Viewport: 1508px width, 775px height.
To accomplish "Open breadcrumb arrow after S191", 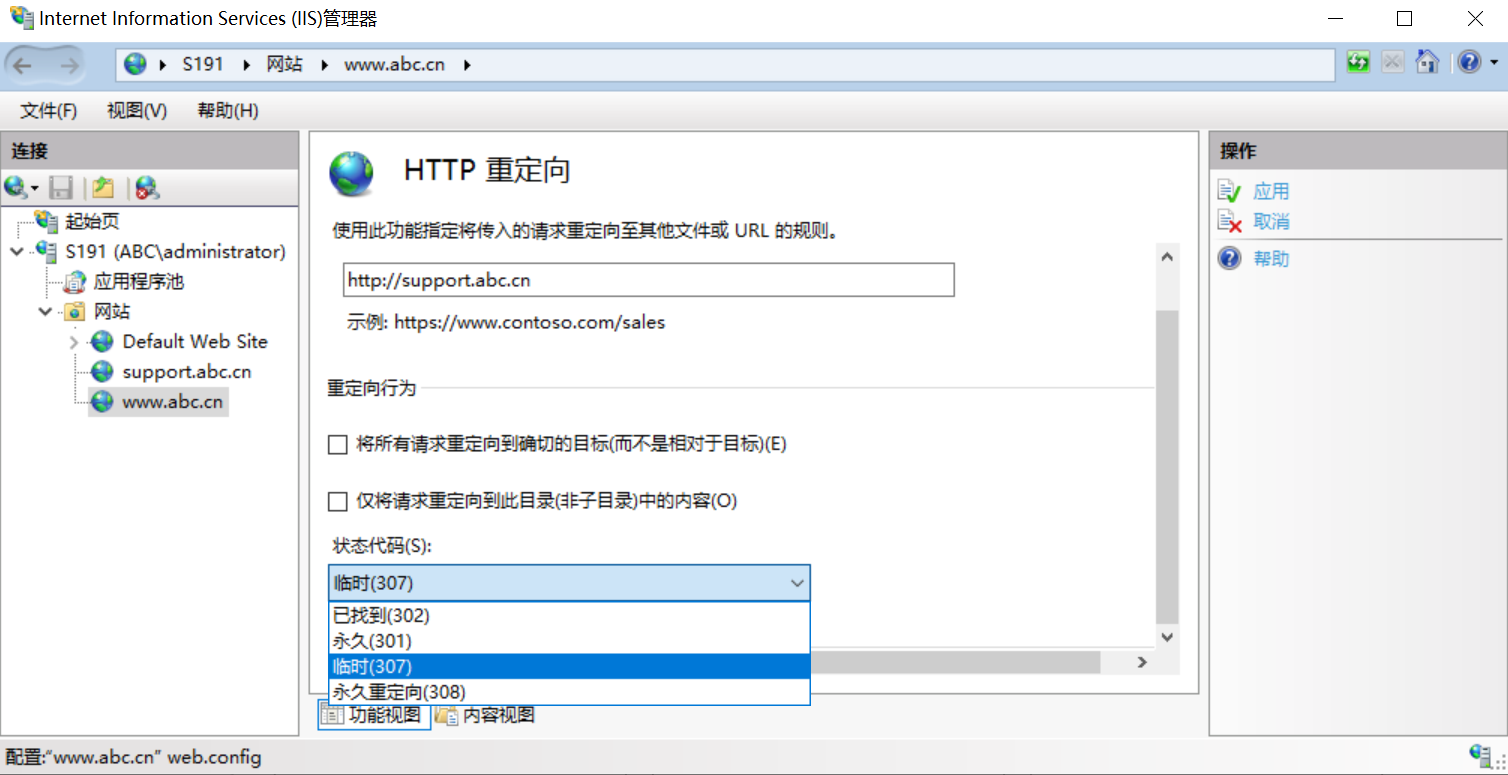I will (245, 65).
